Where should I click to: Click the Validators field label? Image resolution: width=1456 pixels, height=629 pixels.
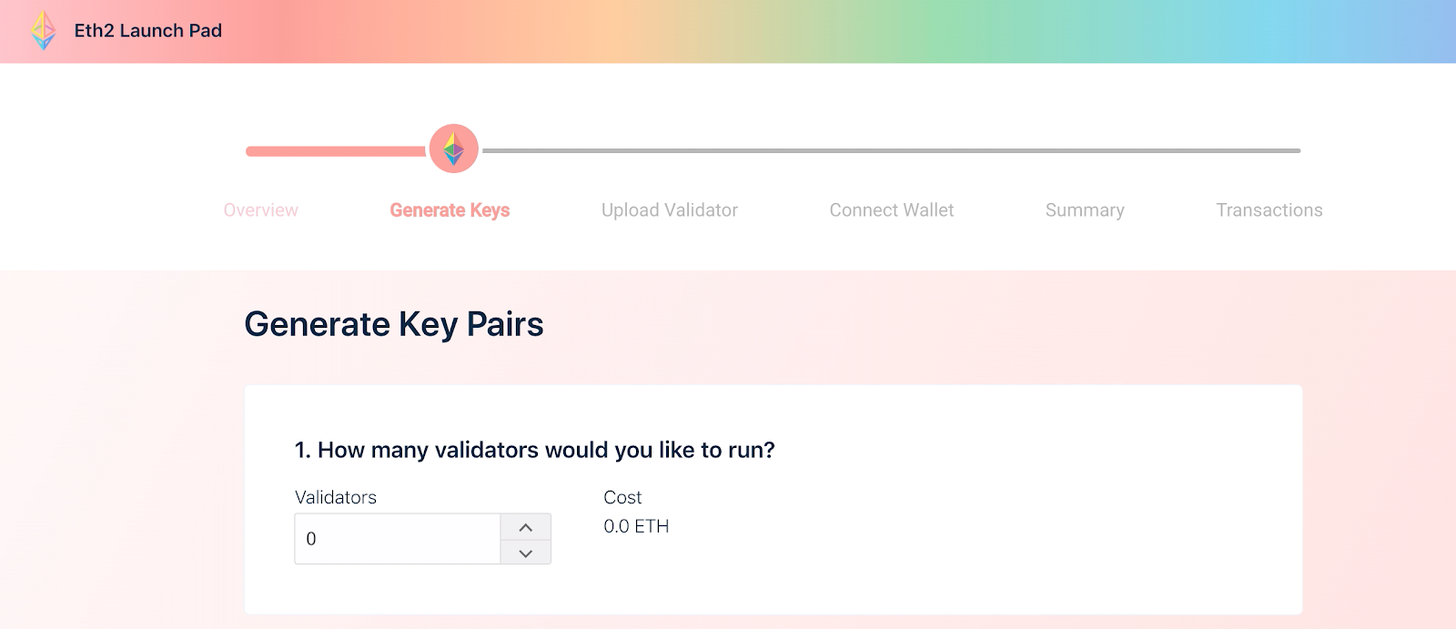pos(335,497)
